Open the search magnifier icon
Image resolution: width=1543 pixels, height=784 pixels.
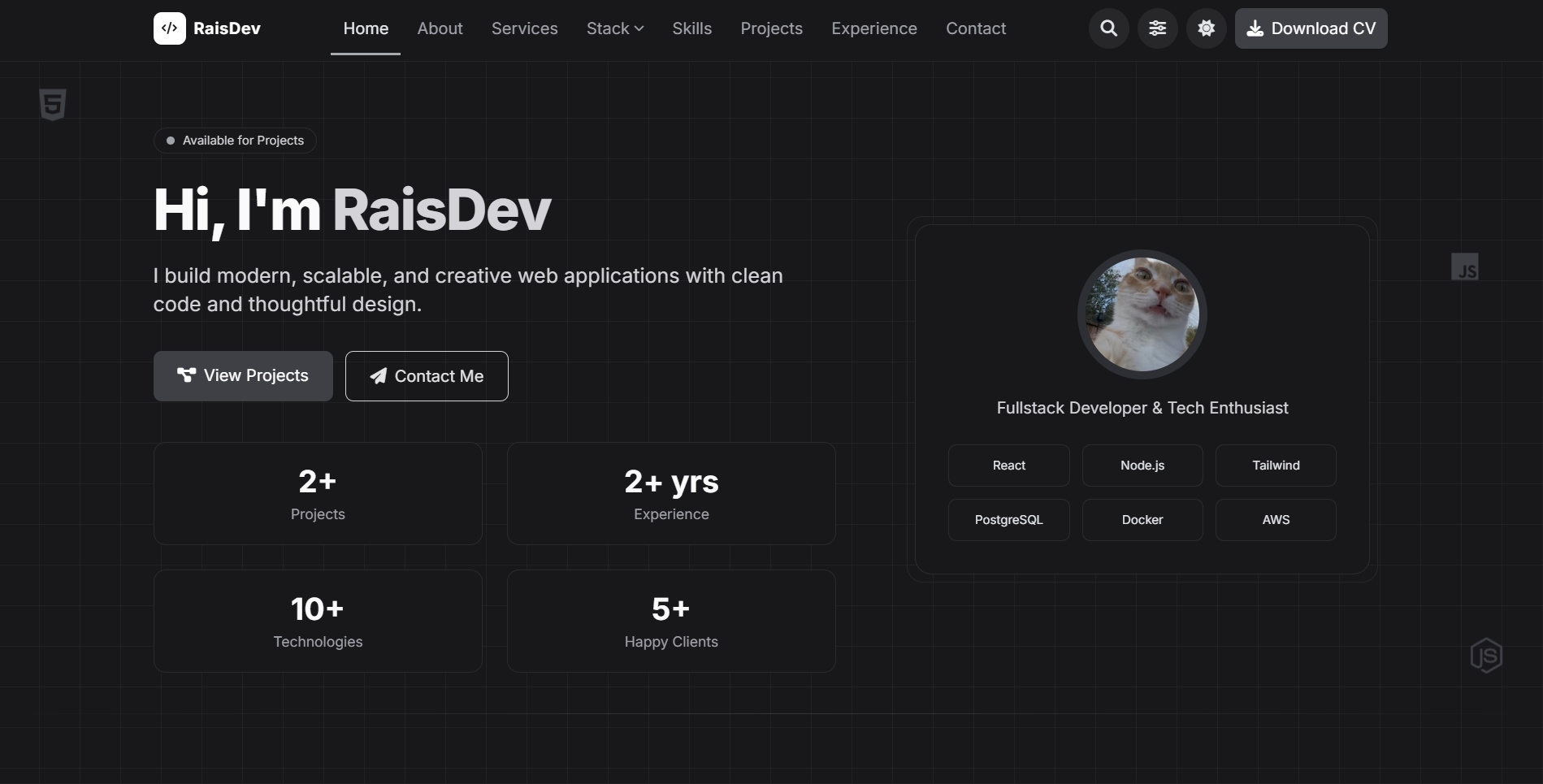(1107, 28)
